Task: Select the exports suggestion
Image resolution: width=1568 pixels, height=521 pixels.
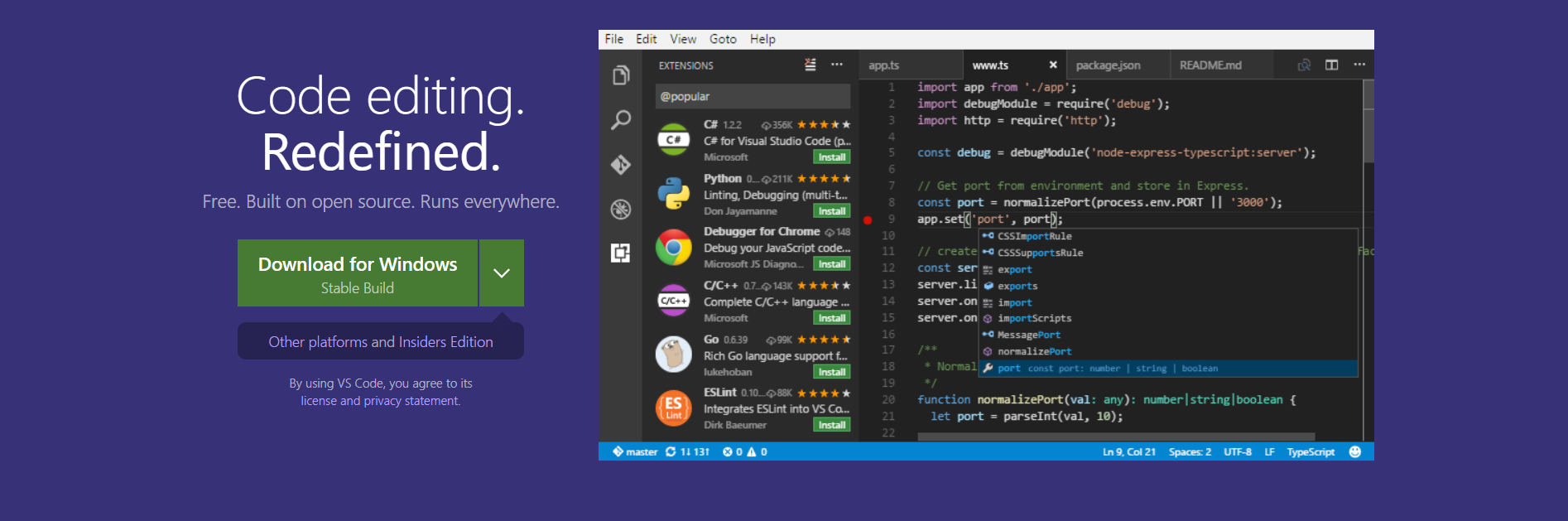Action: point(1168,286)
